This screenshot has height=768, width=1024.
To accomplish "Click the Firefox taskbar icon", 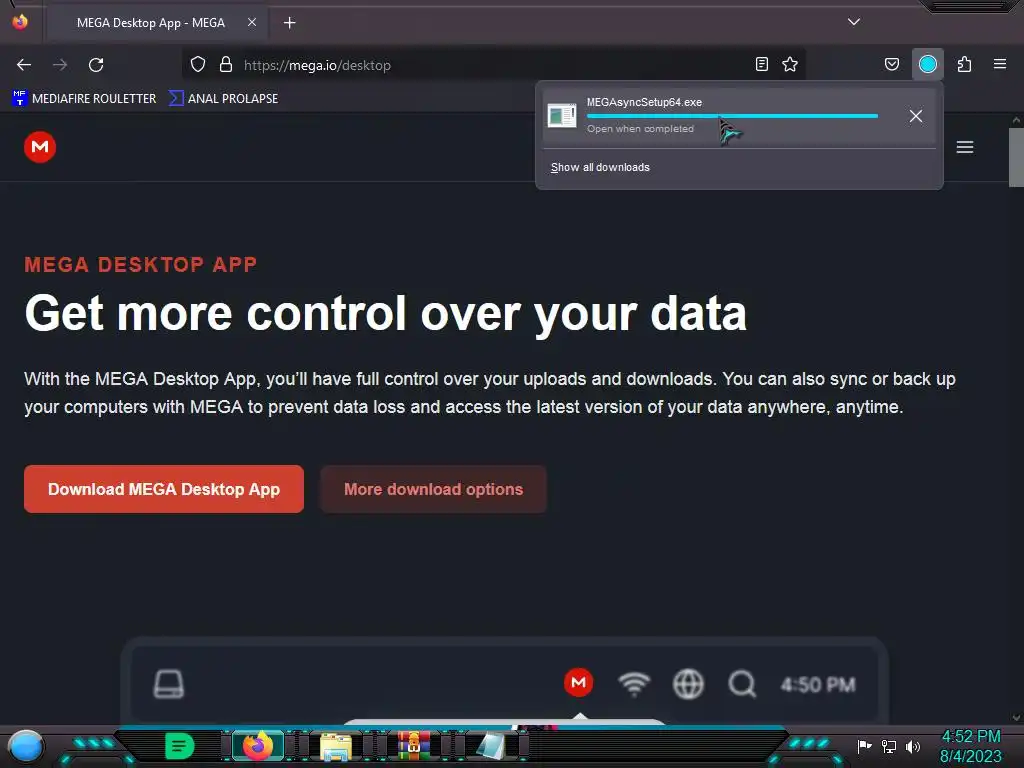I will point(257,745).
